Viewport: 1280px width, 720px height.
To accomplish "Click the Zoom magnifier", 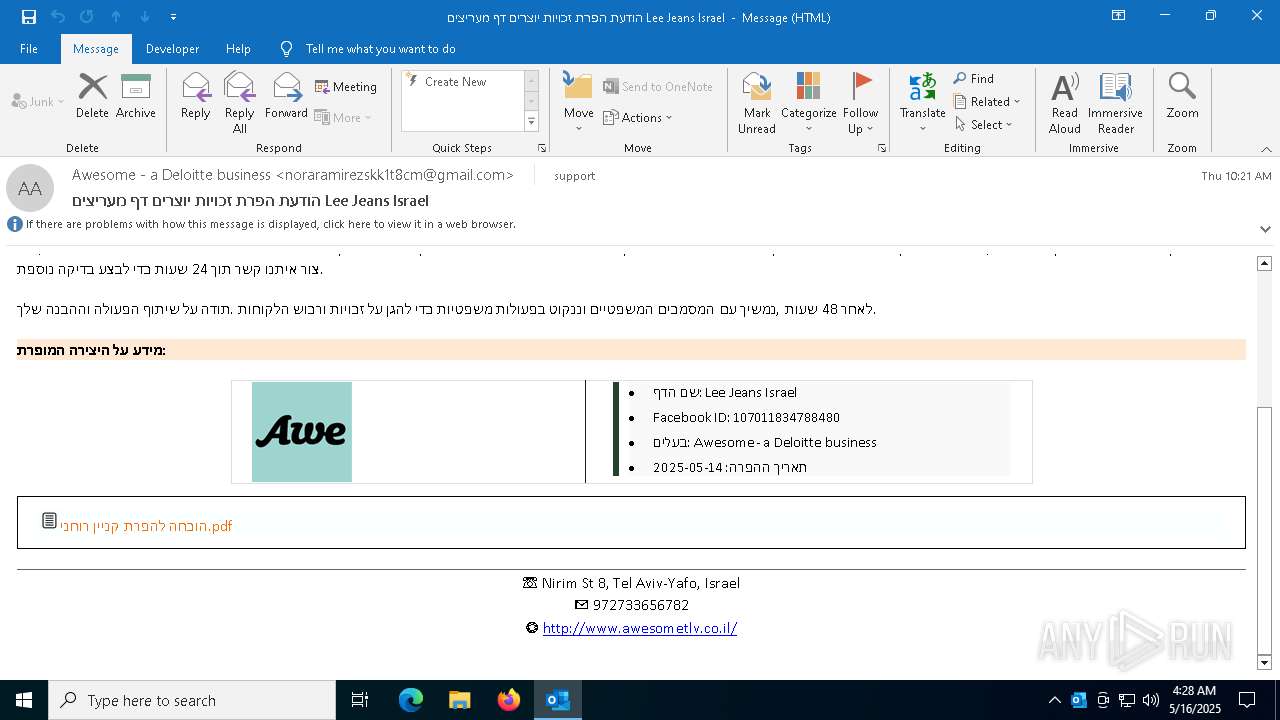I will pyautogui.click(x=1182, y=96).
